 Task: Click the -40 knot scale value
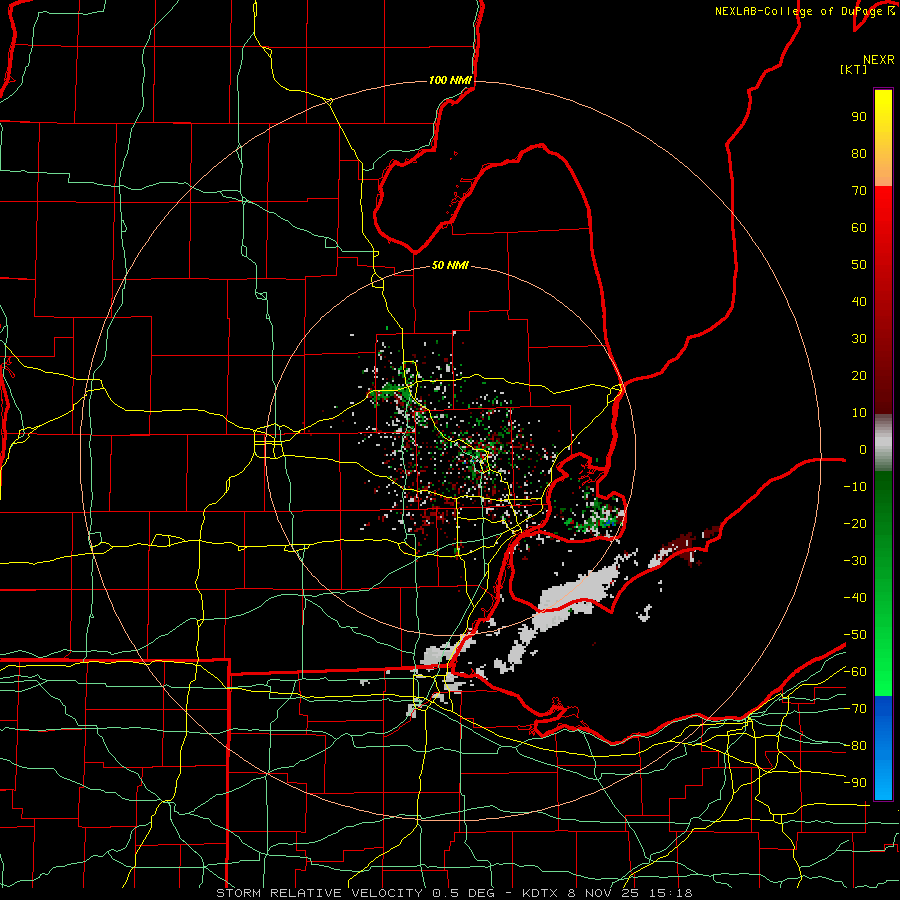pyautogui.click(x=855, y=598)
